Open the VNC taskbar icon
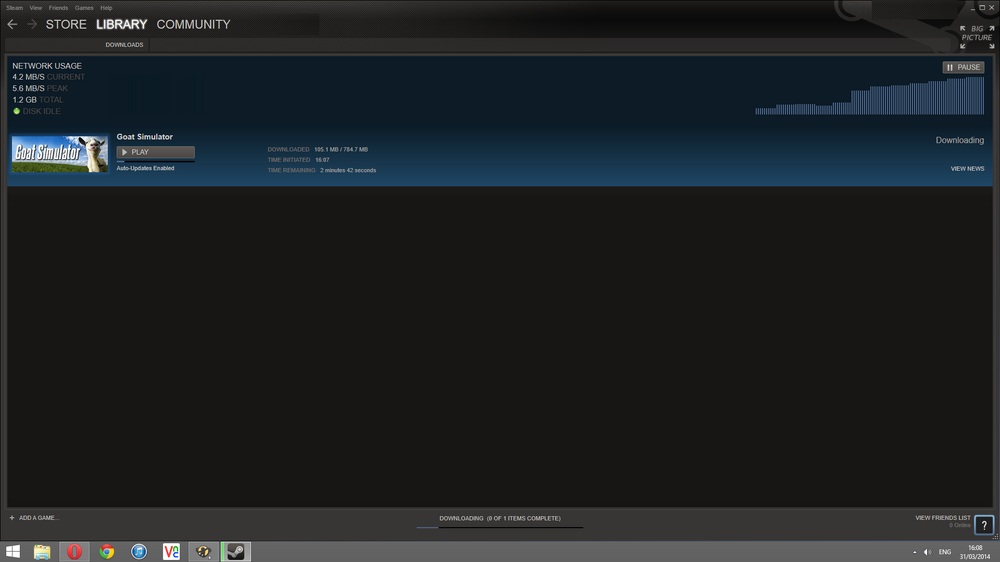Image resolution: width=1000 pixels, height=562 pixels. pyautogui.click(x=171, y=552)
